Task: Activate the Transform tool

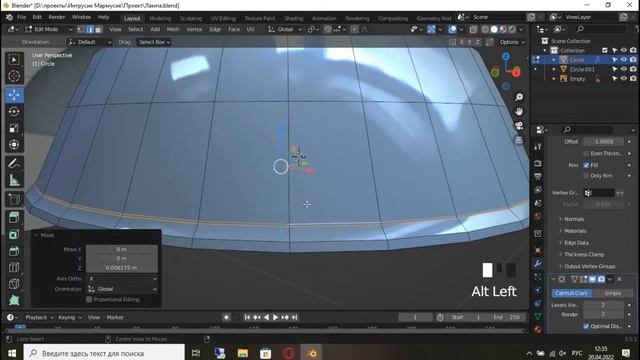Action: (x=14, y=145)
